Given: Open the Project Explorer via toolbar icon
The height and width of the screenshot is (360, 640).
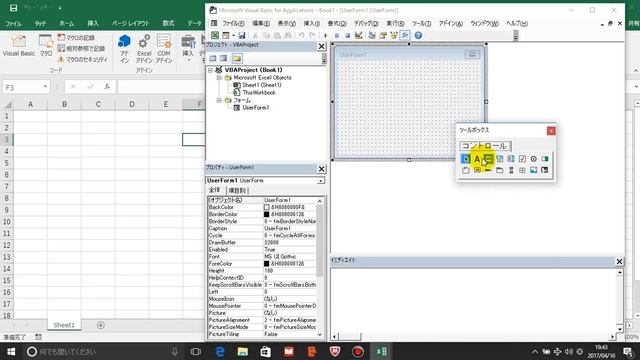Looking at the screenshot, I should coord(372,36).
